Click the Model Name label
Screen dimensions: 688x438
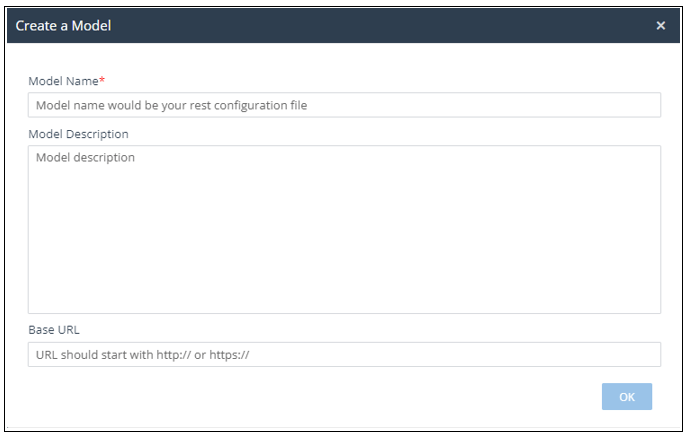(x=63, y=80)
